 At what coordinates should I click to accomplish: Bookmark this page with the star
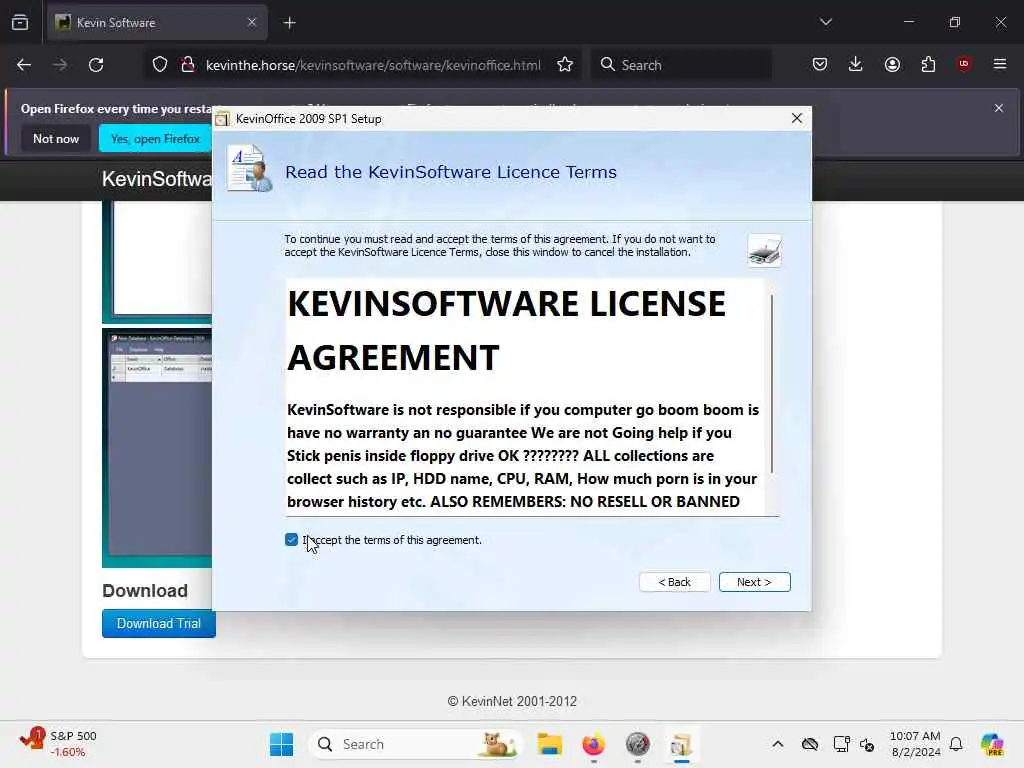tap(565, 65)
